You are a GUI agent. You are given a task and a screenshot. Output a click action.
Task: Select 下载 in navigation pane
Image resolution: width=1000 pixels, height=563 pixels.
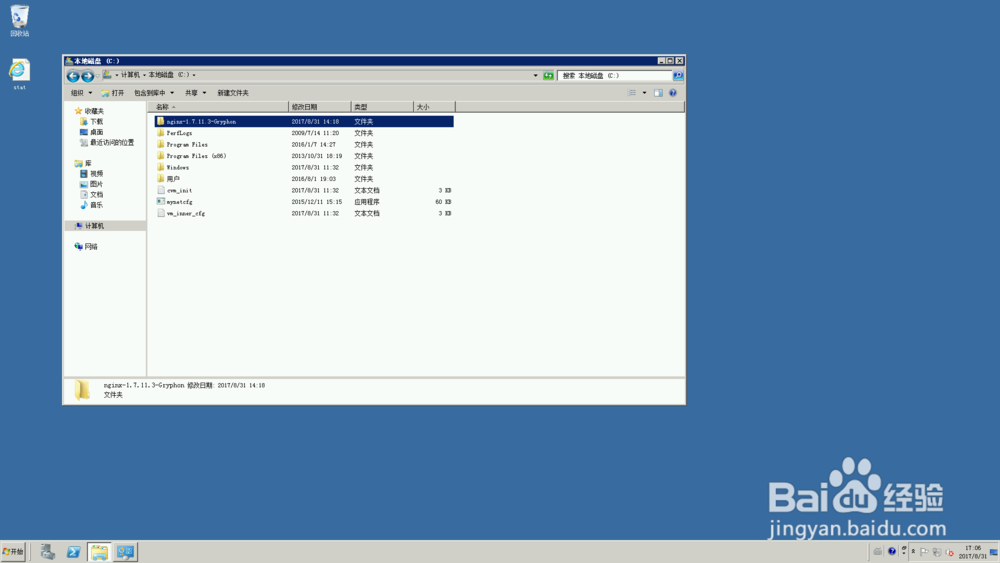[91, 121]
